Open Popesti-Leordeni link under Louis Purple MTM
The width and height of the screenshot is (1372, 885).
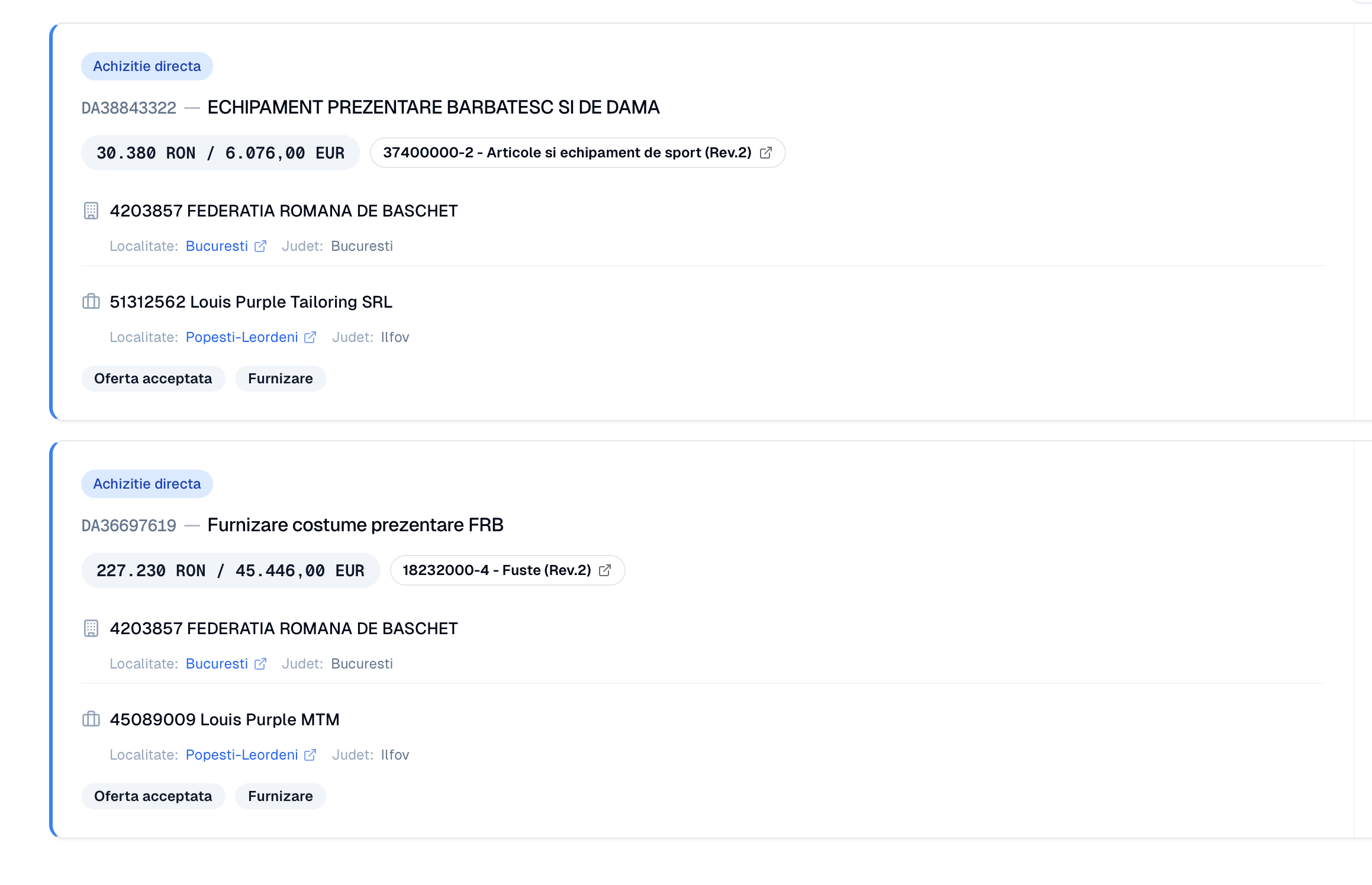(241, 755)
